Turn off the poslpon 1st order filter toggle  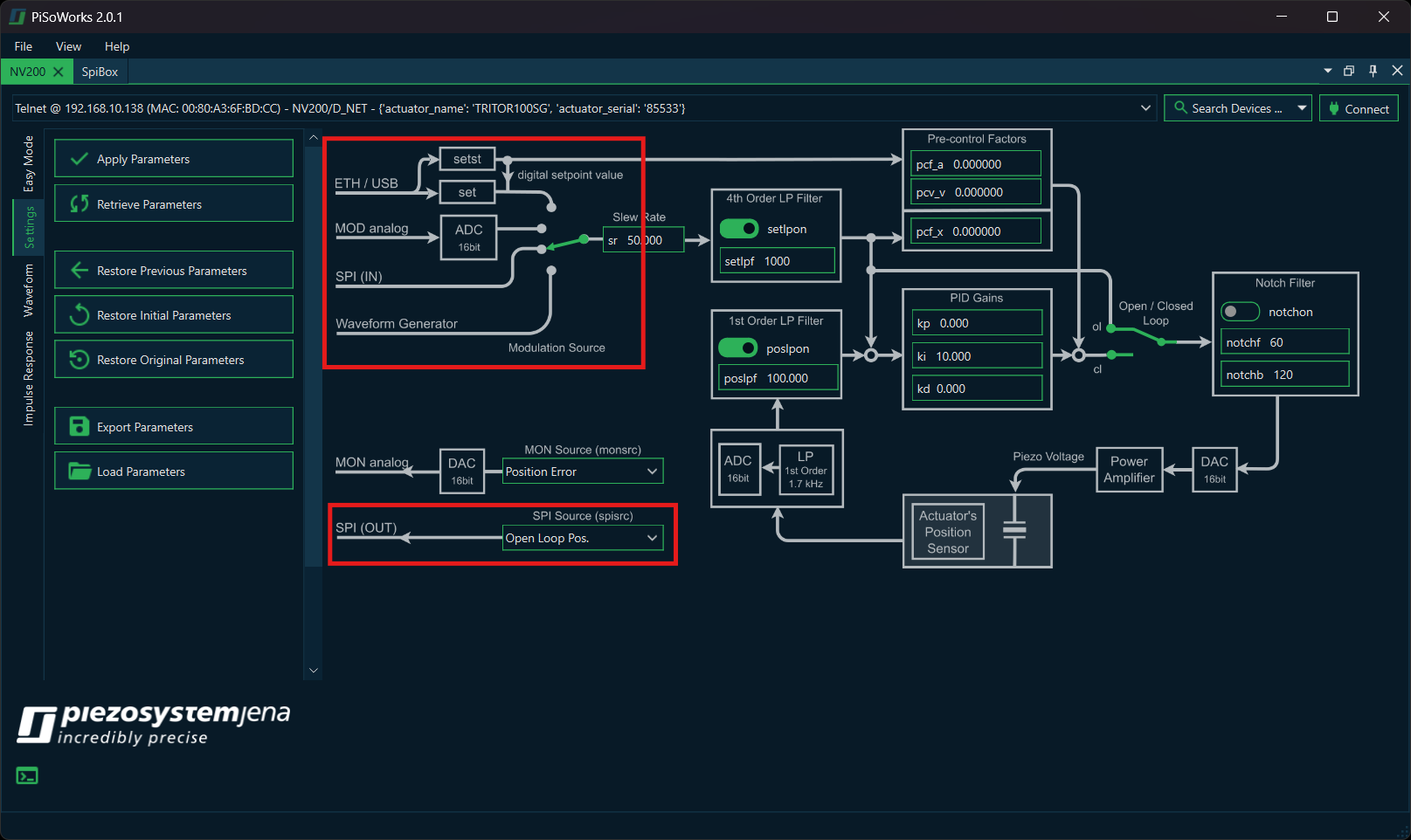point(737,348)
